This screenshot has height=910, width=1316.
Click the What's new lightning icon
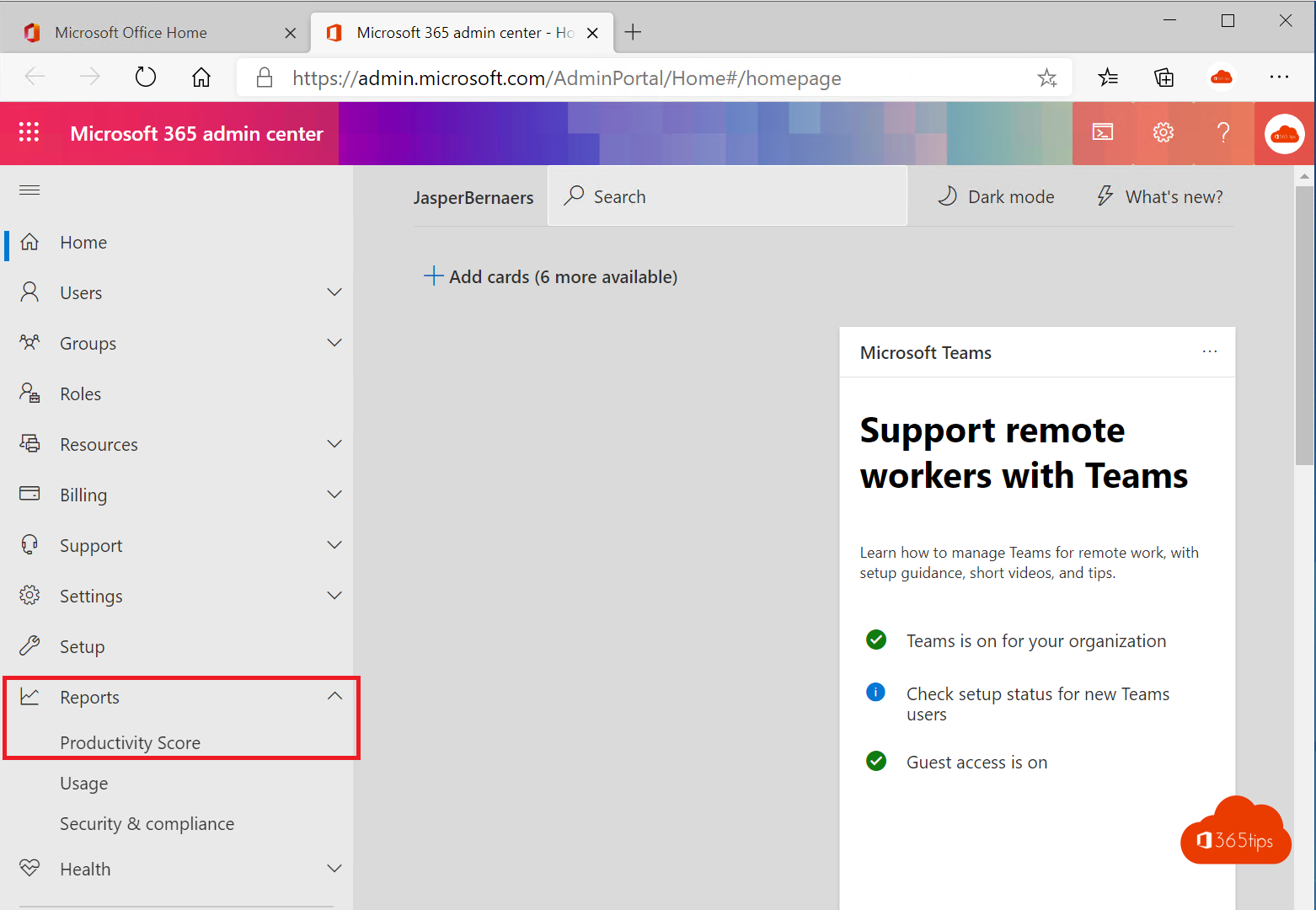(1105, 195)
